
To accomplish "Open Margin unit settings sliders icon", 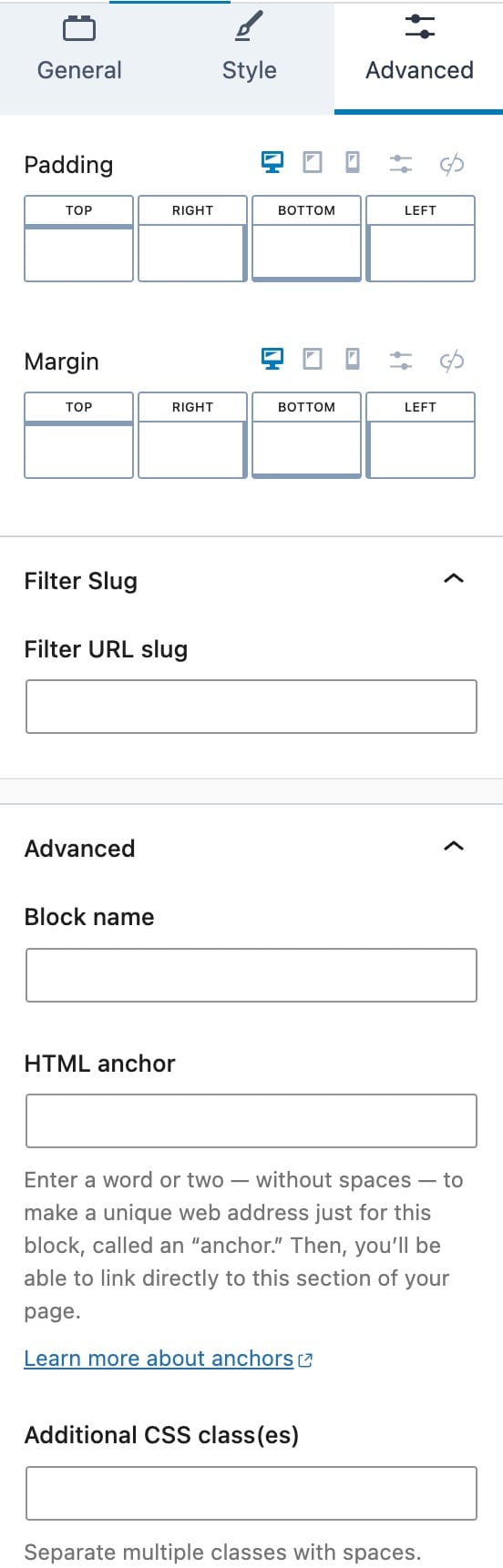I will (x=401, y=361).
